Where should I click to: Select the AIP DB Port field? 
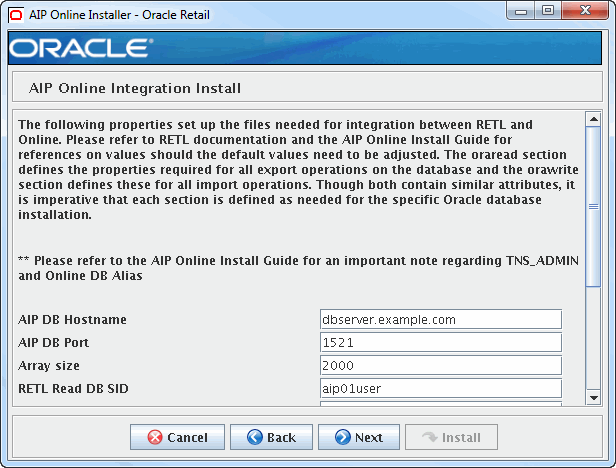(441, 343)
